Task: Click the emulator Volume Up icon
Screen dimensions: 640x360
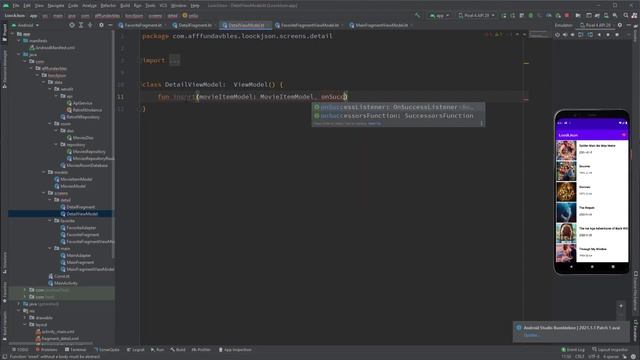Action: pyautogui.click(x=565, y=35)
